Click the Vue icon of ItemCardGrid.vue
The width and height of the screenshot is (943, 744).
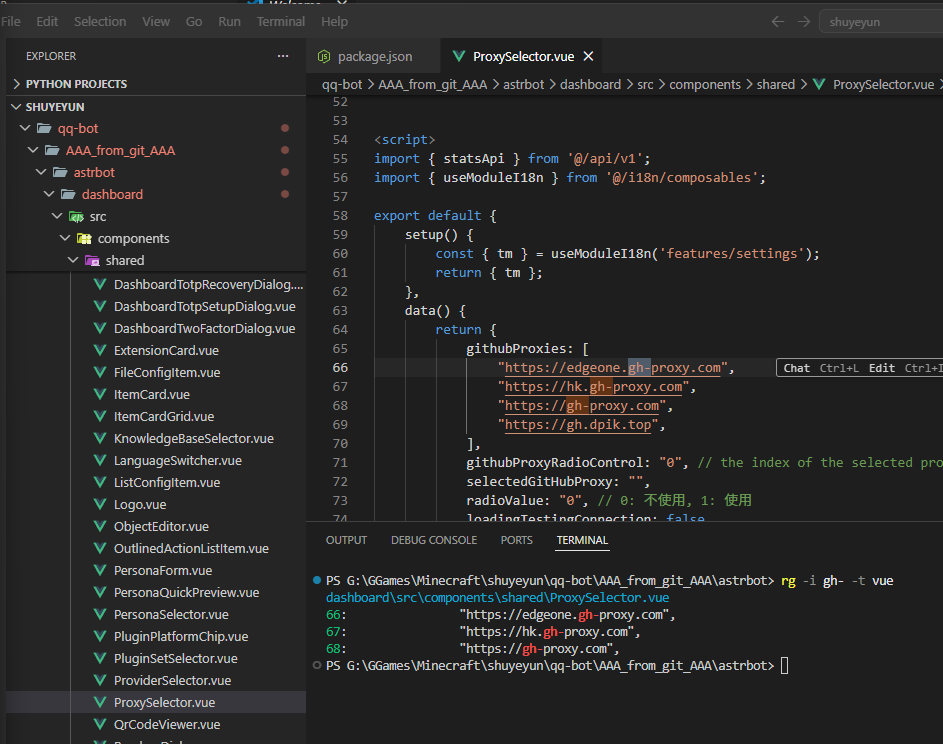[100, 416]
